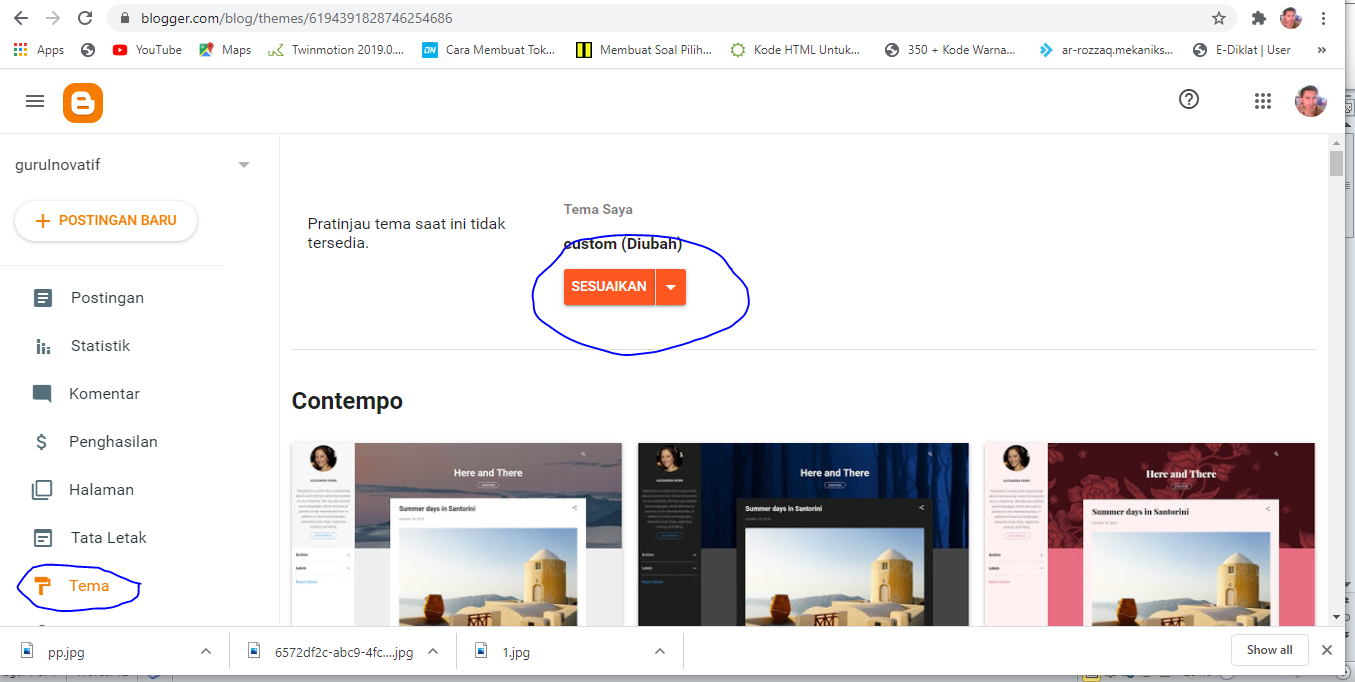
Task: Show more bookmarks with double chevron
Action: click(1322, 49)
